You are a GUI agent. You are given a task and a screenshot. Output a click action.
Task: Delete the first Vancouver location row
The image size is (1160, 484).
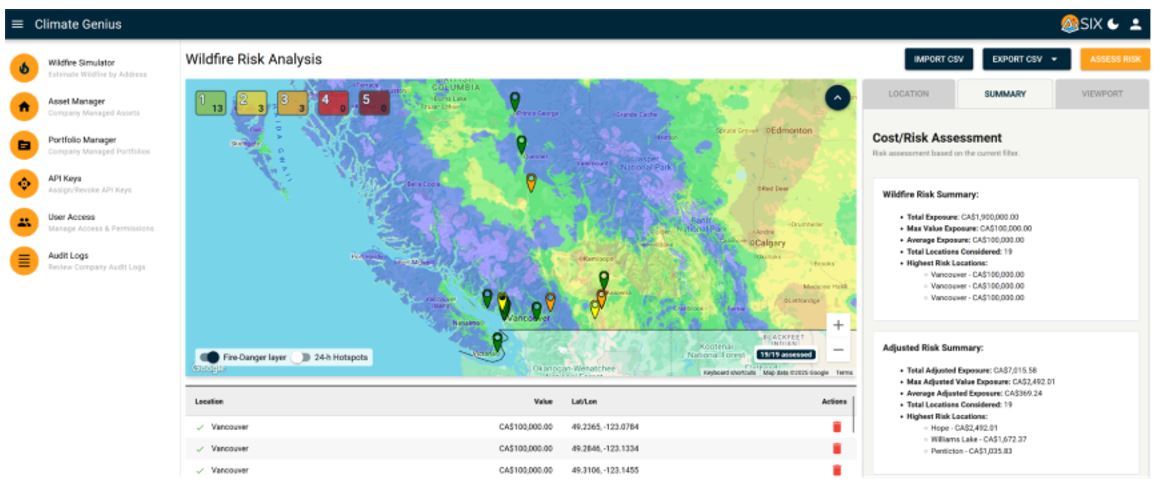[837, 427]
